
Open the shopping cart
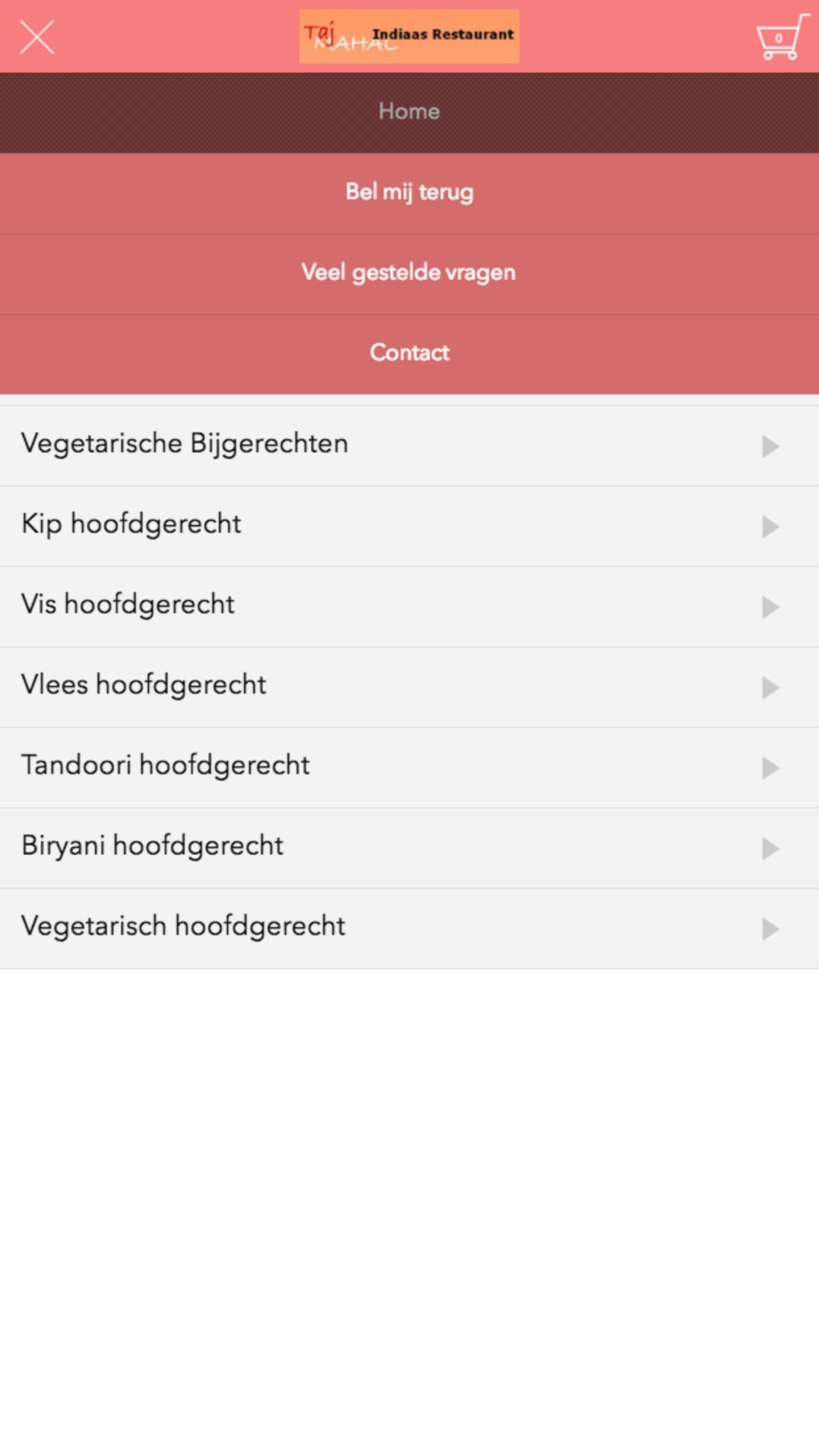pyautogui.click(x=780, y=38)
